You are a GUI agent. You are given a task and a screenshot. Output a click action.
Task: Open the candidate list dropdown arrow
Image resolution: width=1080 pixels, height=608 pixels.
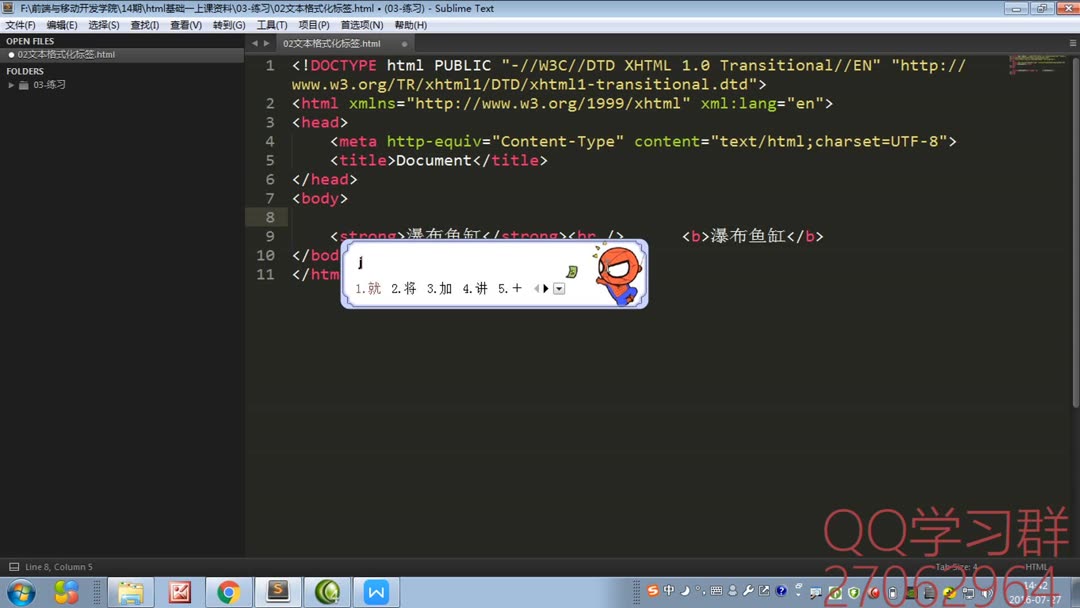pyautogui.click(x=560, y=289)
